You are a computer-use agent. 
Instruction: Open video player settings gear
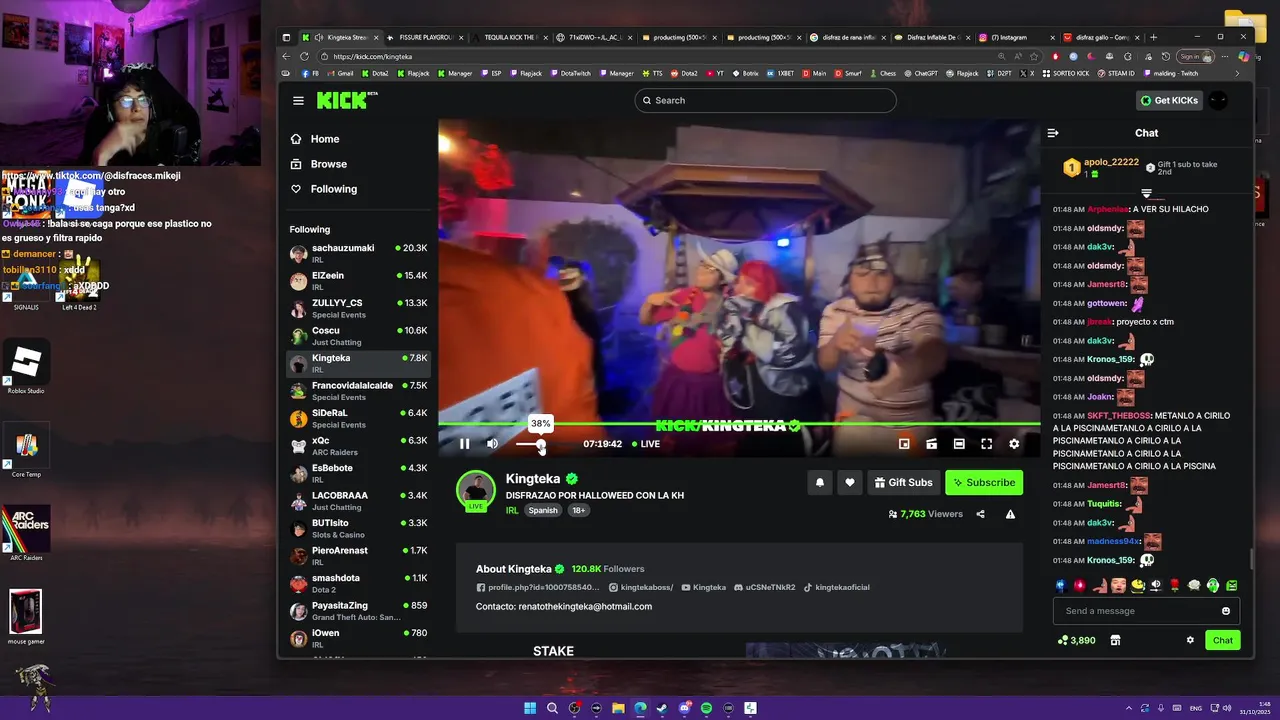pos(1014,444)
